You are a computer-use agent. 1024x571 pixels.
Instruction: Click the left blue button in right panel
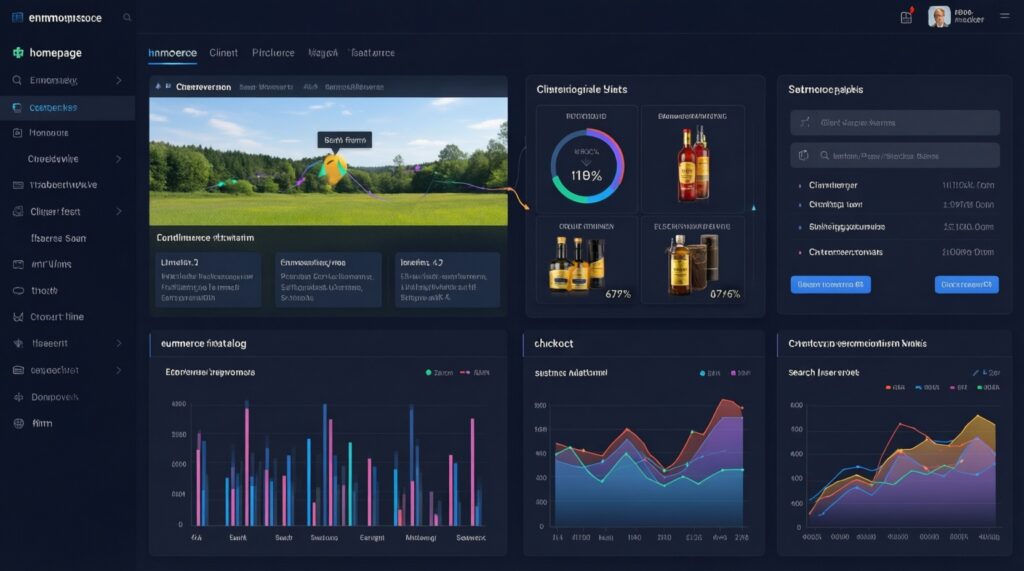tap(830, 284)
